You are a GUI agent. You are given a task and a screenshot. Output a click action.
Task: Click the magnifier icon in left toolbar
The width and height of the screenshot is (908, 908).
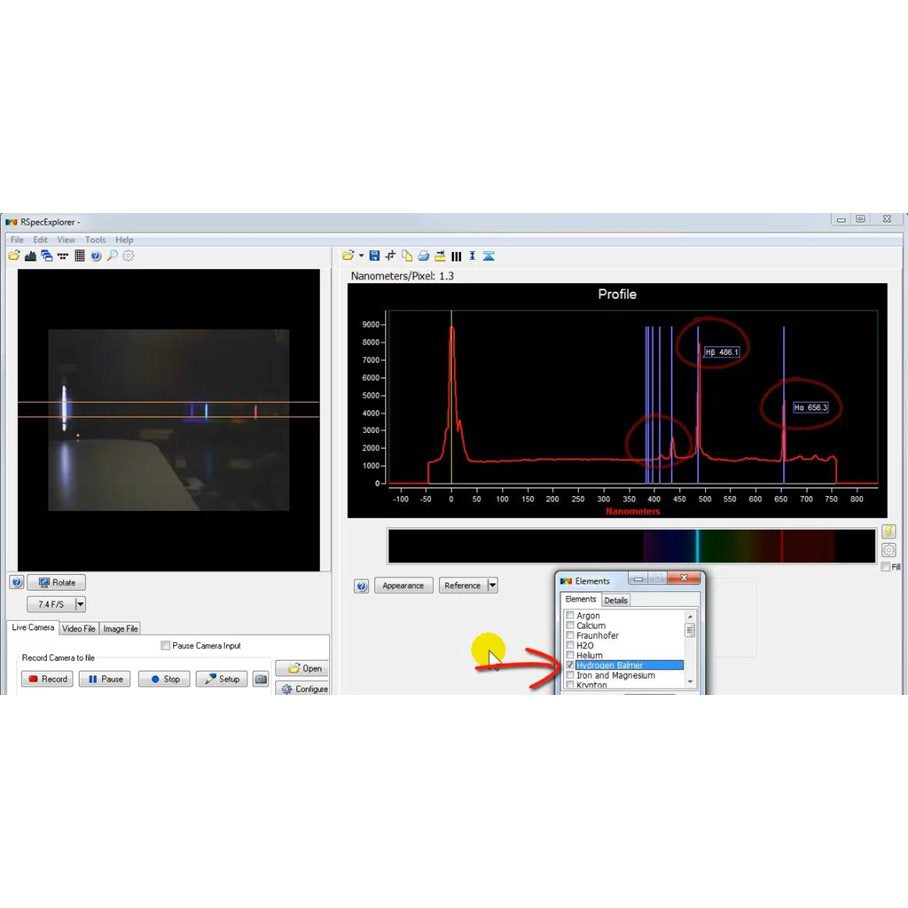click(x=112, y=256)
